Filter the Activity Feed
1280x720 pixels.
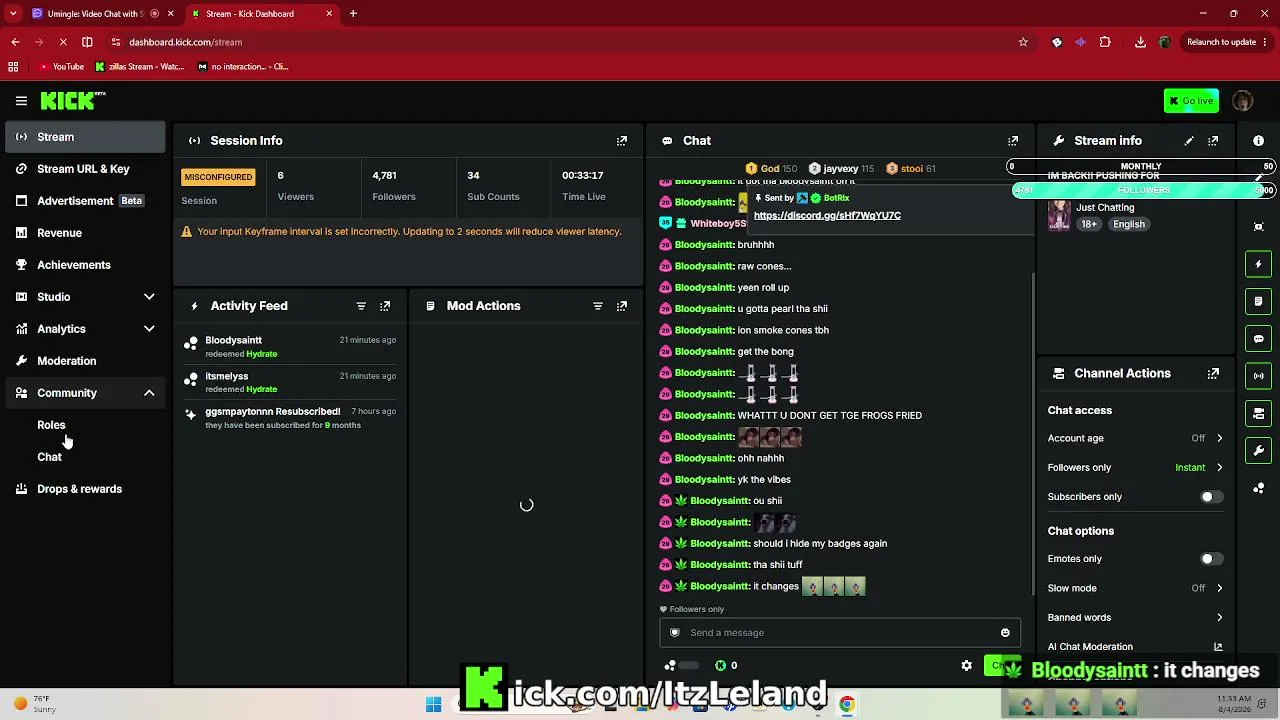pos(361,306)
